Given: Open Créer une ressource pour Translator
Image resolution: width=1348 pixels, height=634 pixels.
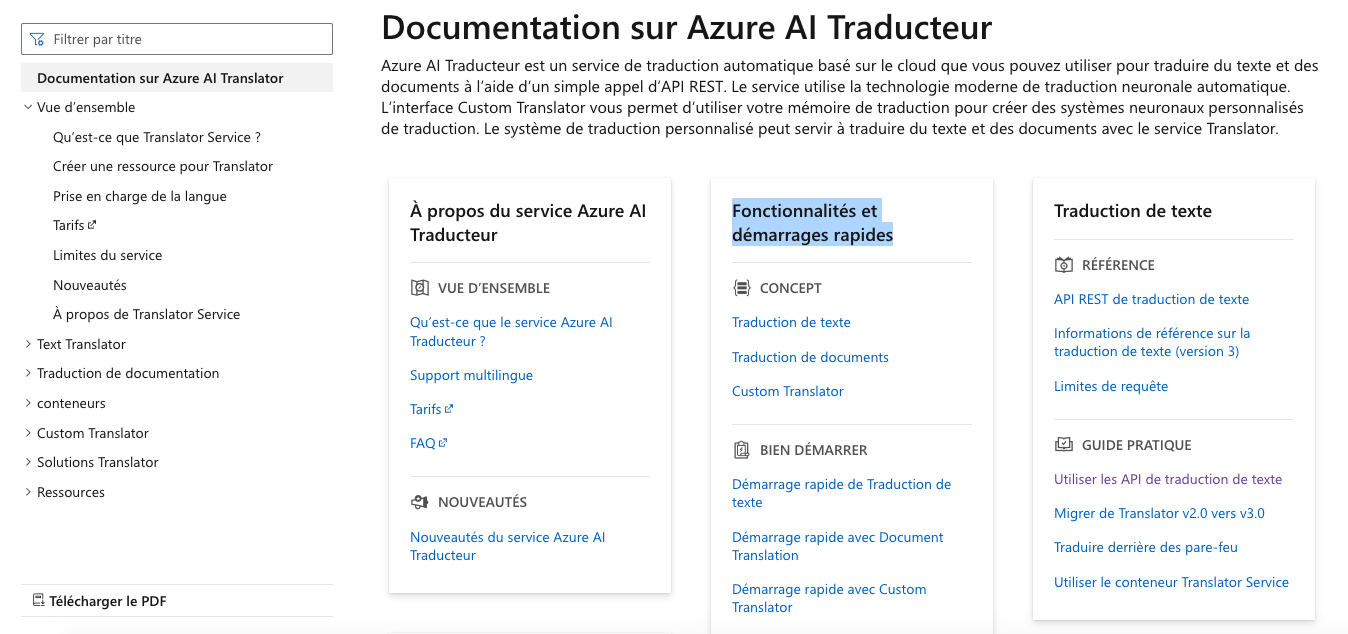Looking at the screenshot, I should [163, 166].
